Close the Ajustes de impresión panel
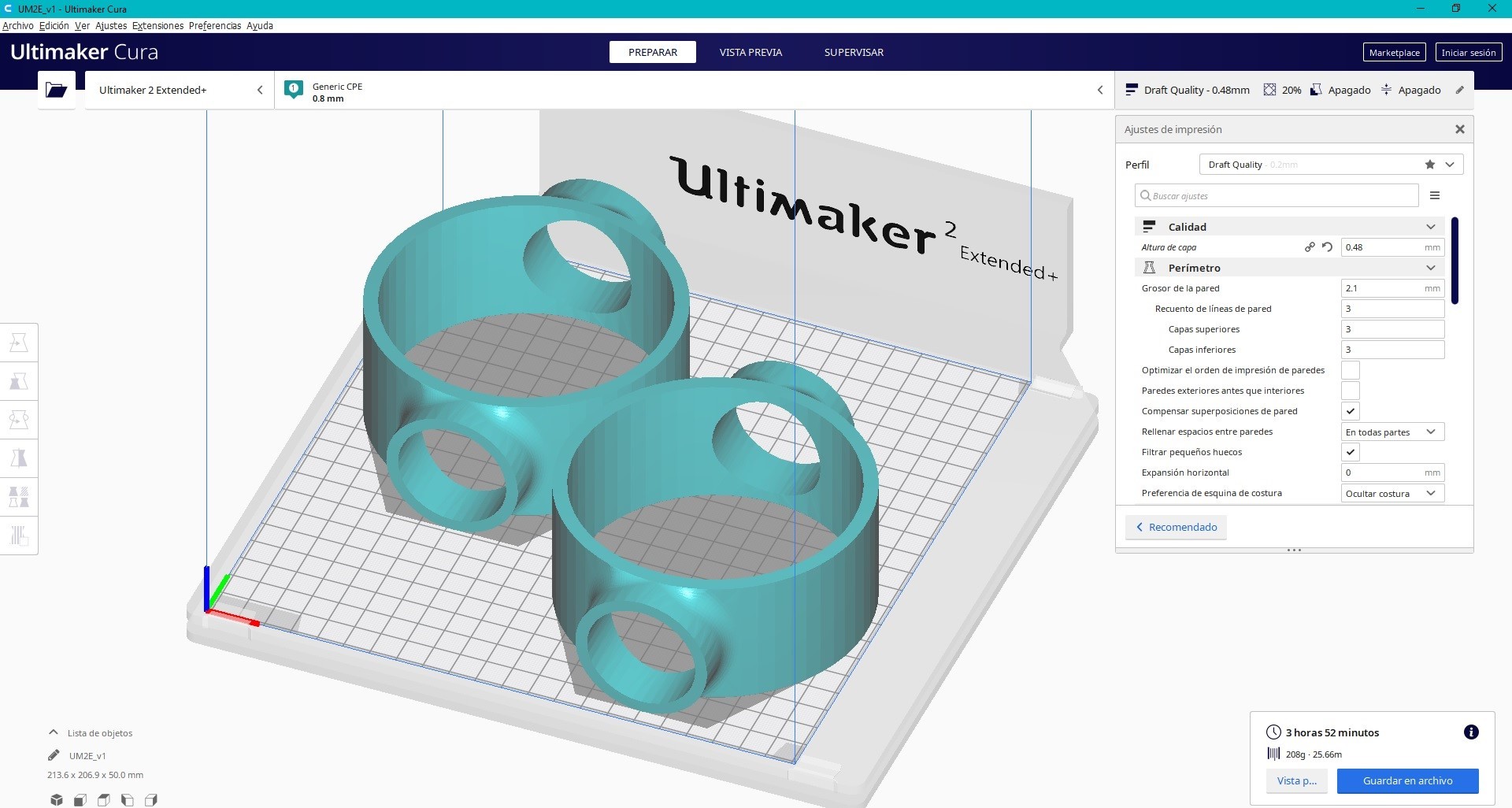1512x808 pixels. tap(1460, 129)
